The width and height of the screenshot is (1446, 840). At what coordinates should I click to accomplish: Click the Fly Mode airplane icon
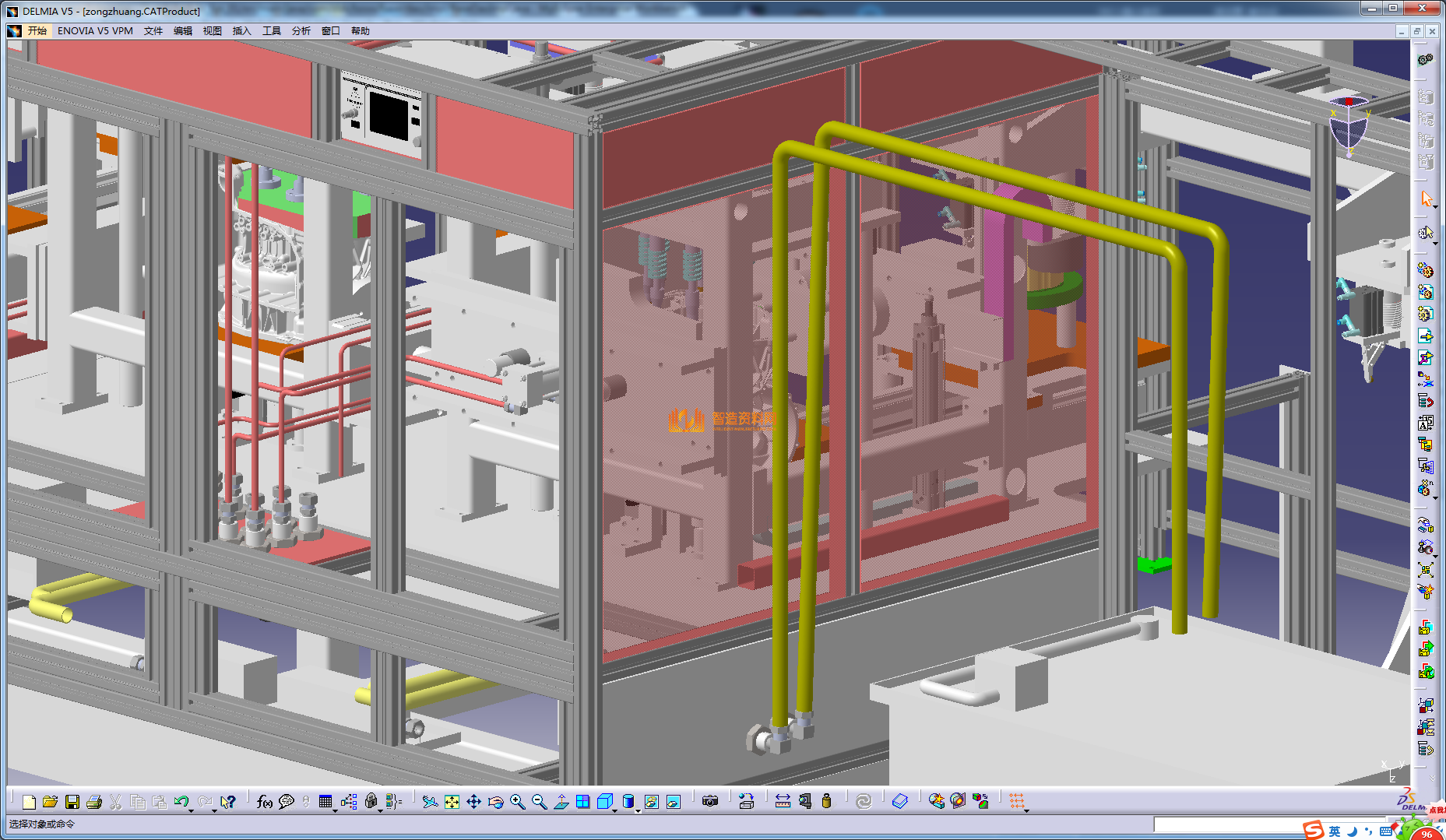pos(430,802)
